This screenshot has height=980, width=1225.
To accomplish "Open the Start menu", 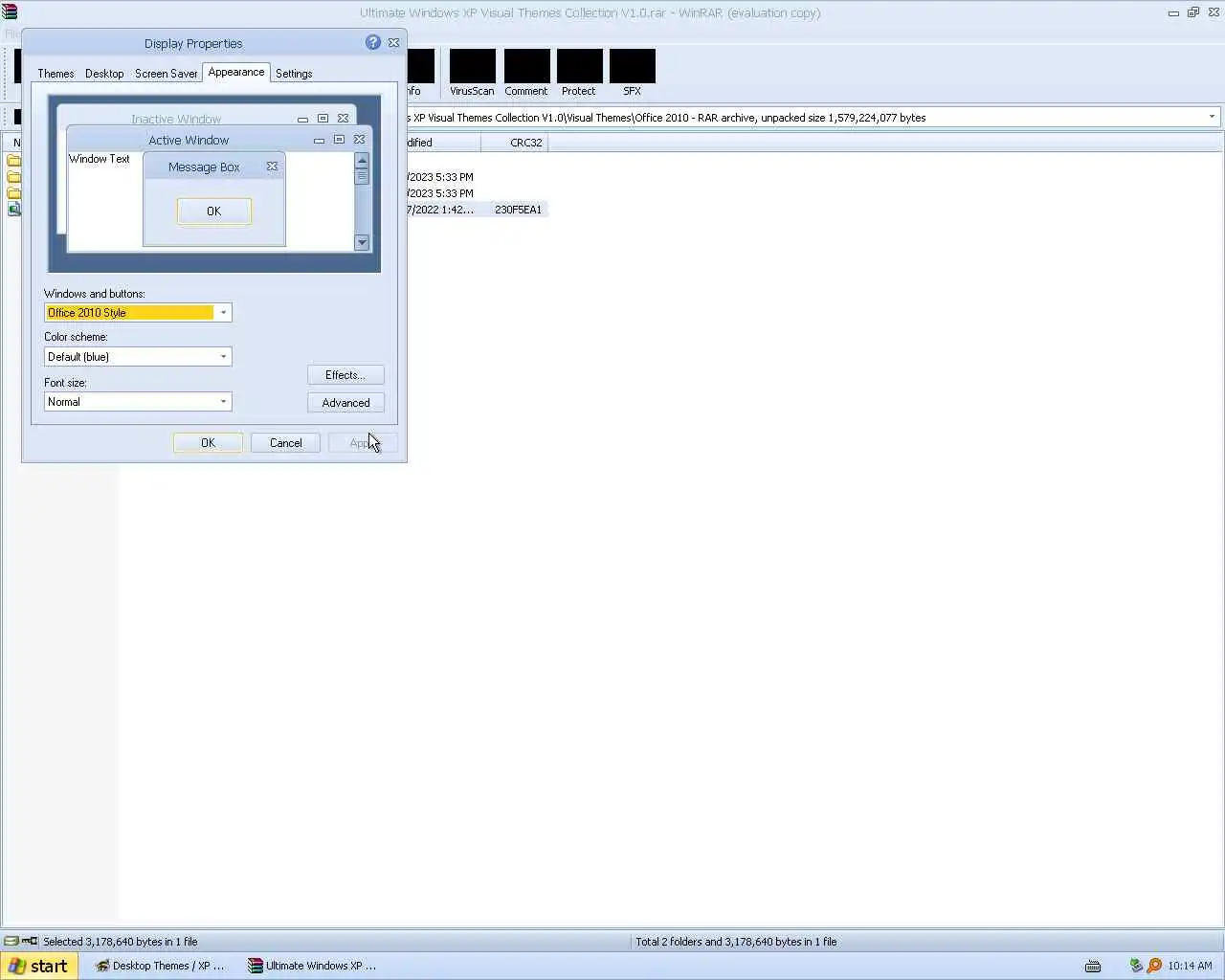I will (x=37, y=966).
